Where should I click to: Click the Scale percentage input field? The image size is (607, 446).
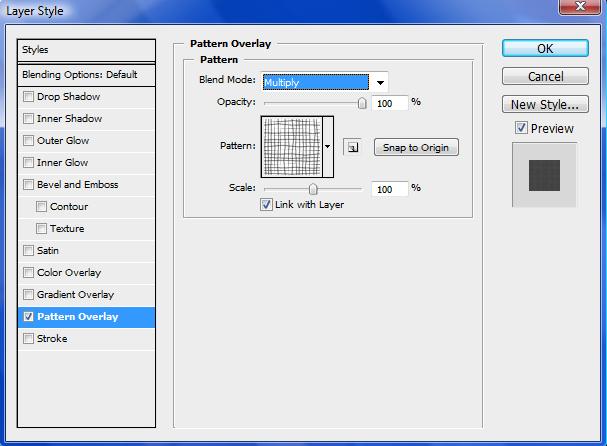tap(389, 189)
